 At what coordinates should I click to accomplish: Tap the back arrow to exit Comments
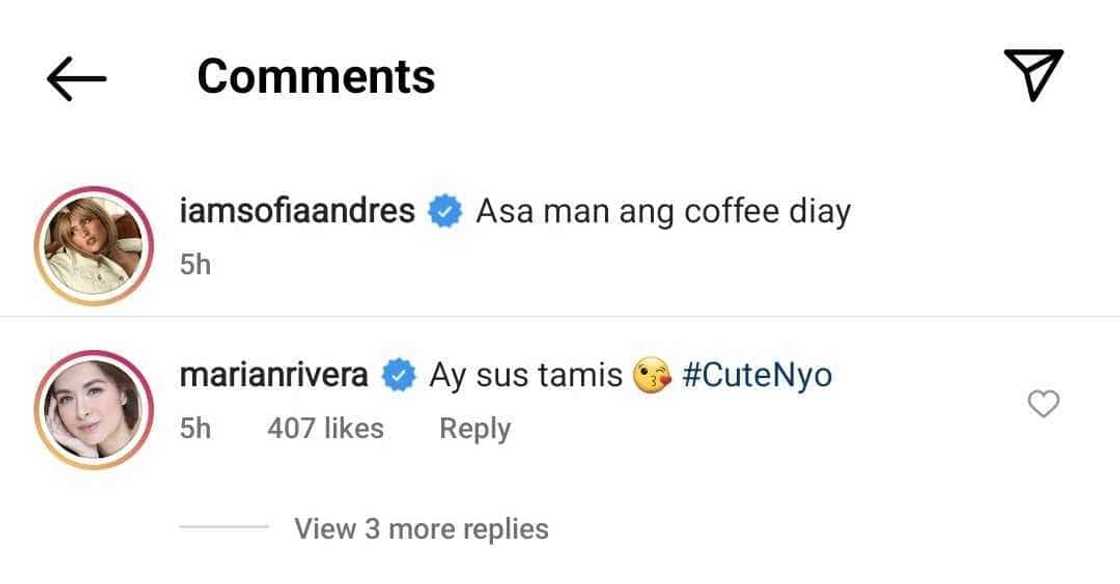75,75
